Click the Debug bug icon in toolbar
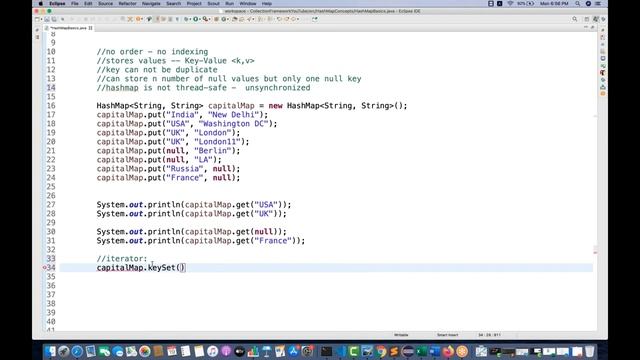Screen dimensions: 640x360 pos(186,19)
